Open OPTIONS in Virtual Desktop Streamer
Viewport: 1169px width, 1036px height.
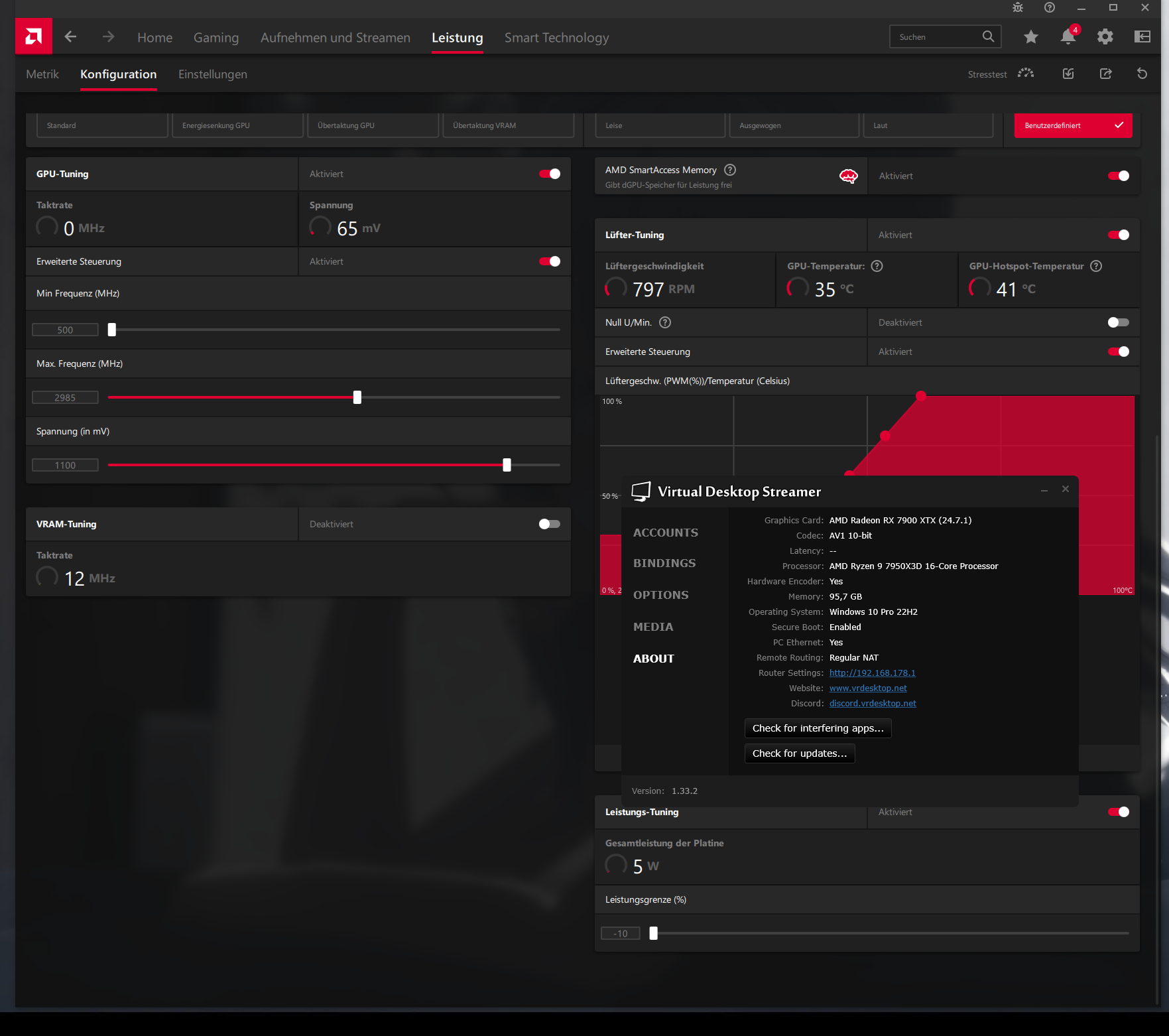pos(661,595)
